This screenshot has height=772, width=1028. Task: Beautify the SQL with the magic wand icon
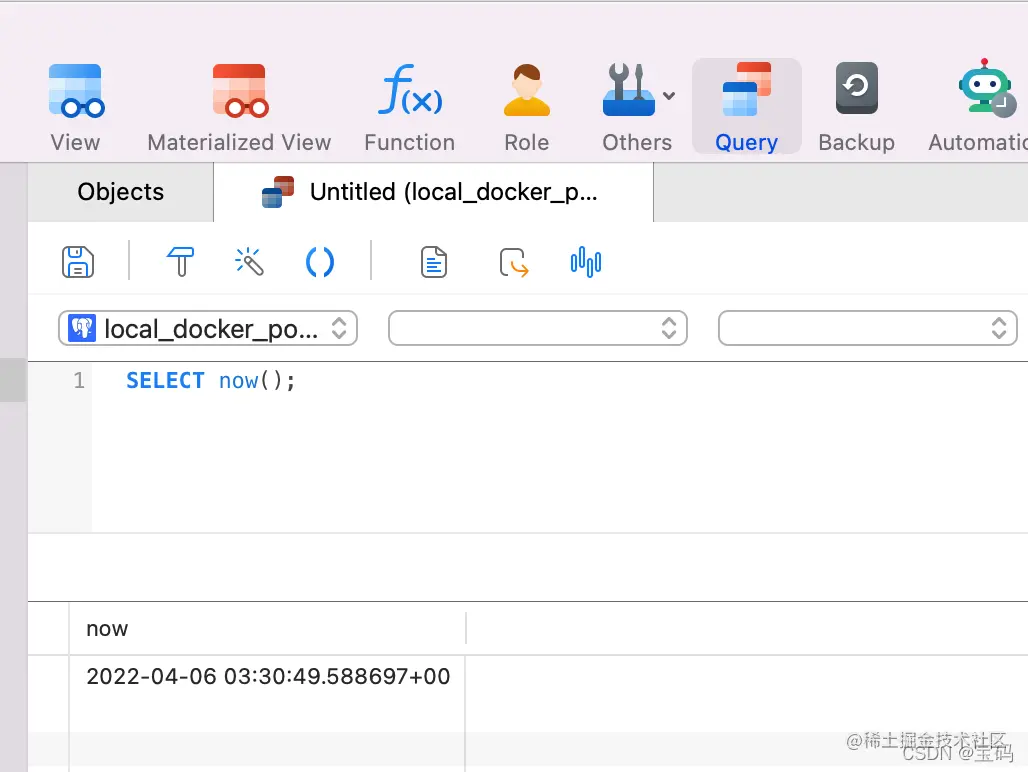click(x=249, y=261)
